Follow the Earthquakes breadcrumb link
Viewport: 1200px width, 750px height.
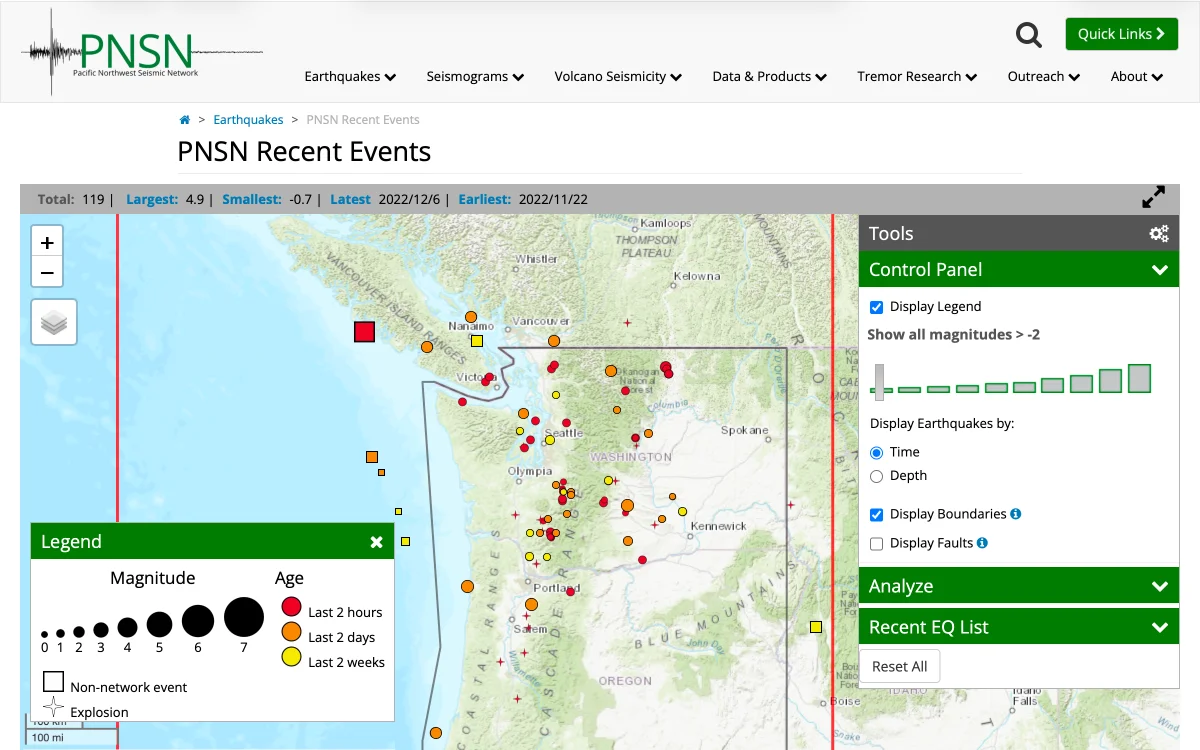pos(248,120)
